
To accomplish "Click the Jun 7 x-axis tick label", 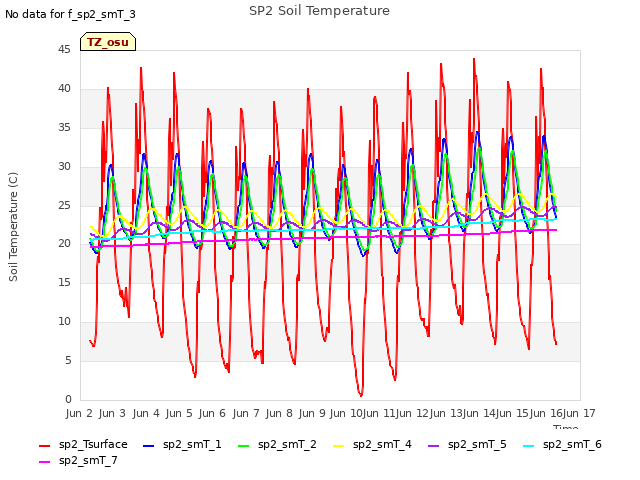I will point(246,413).
